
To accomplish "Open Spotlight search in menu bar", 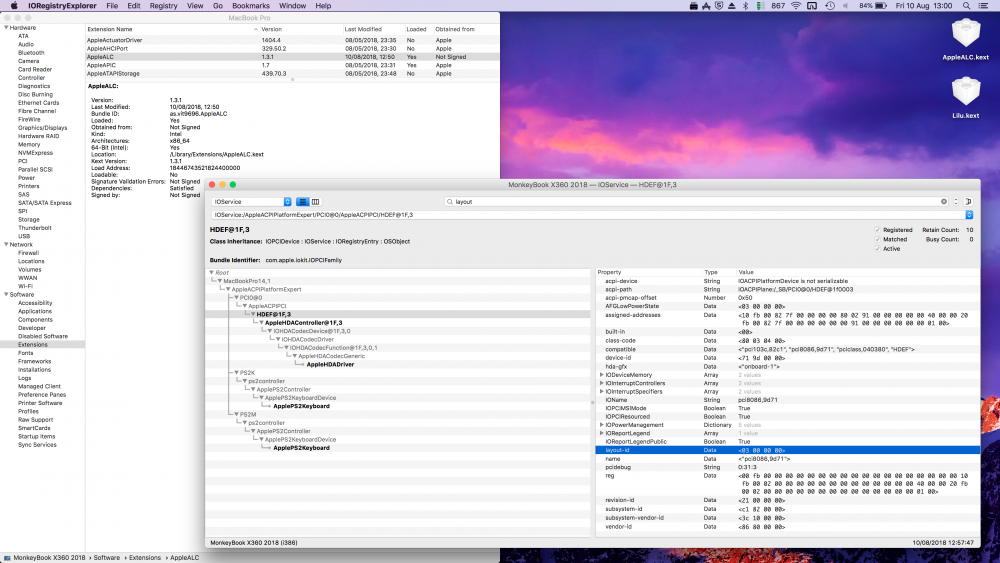I will [967, 6].
